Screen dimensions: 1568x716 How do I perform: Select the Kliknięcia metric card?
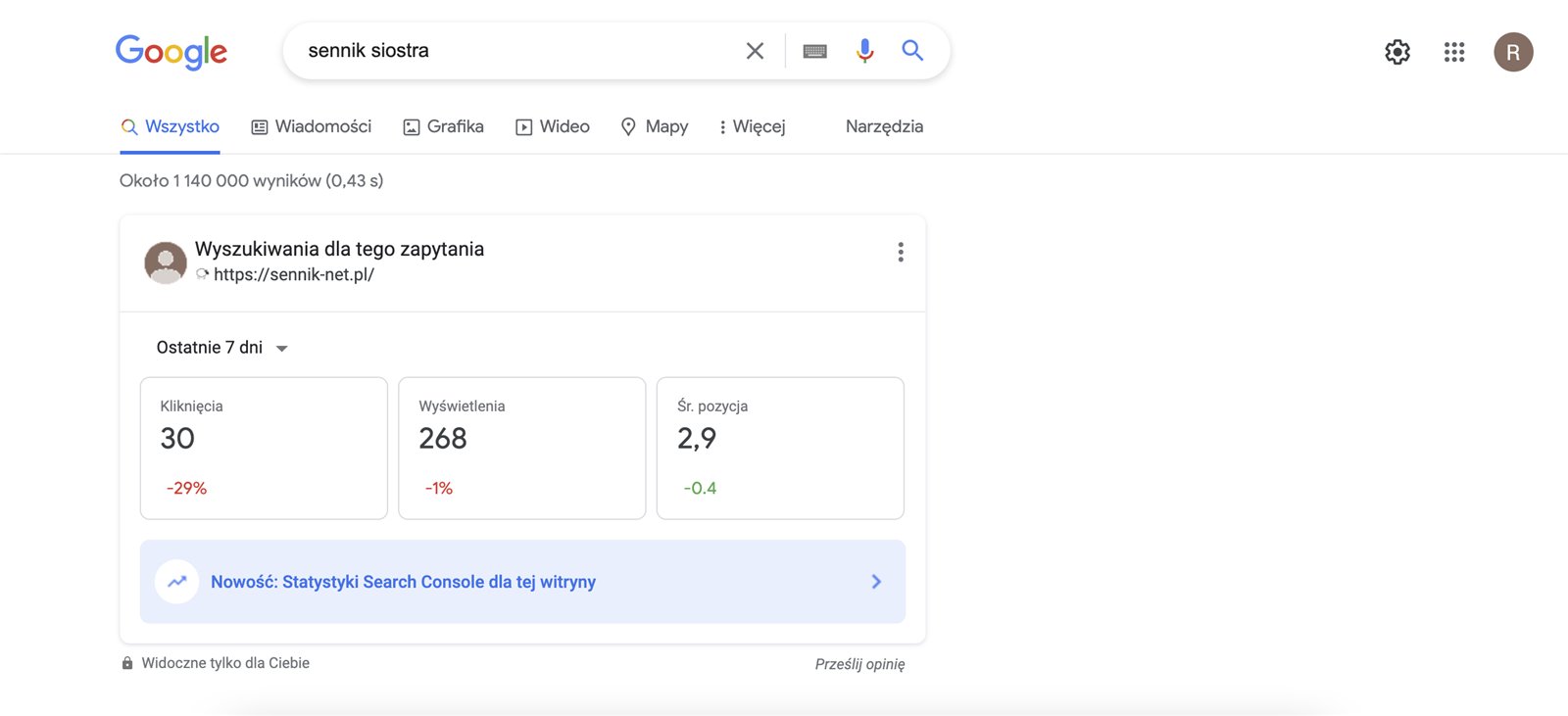coord(264,448)
